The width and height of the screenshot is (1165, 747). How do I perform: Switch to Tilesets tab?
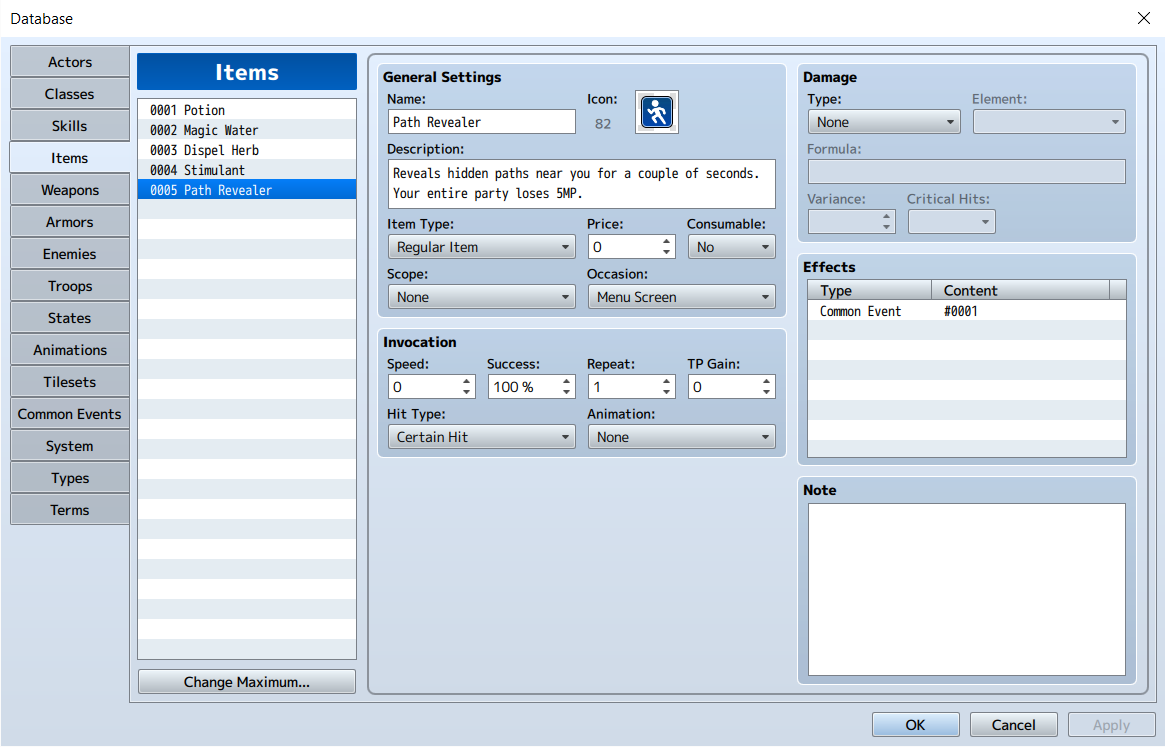70,381
